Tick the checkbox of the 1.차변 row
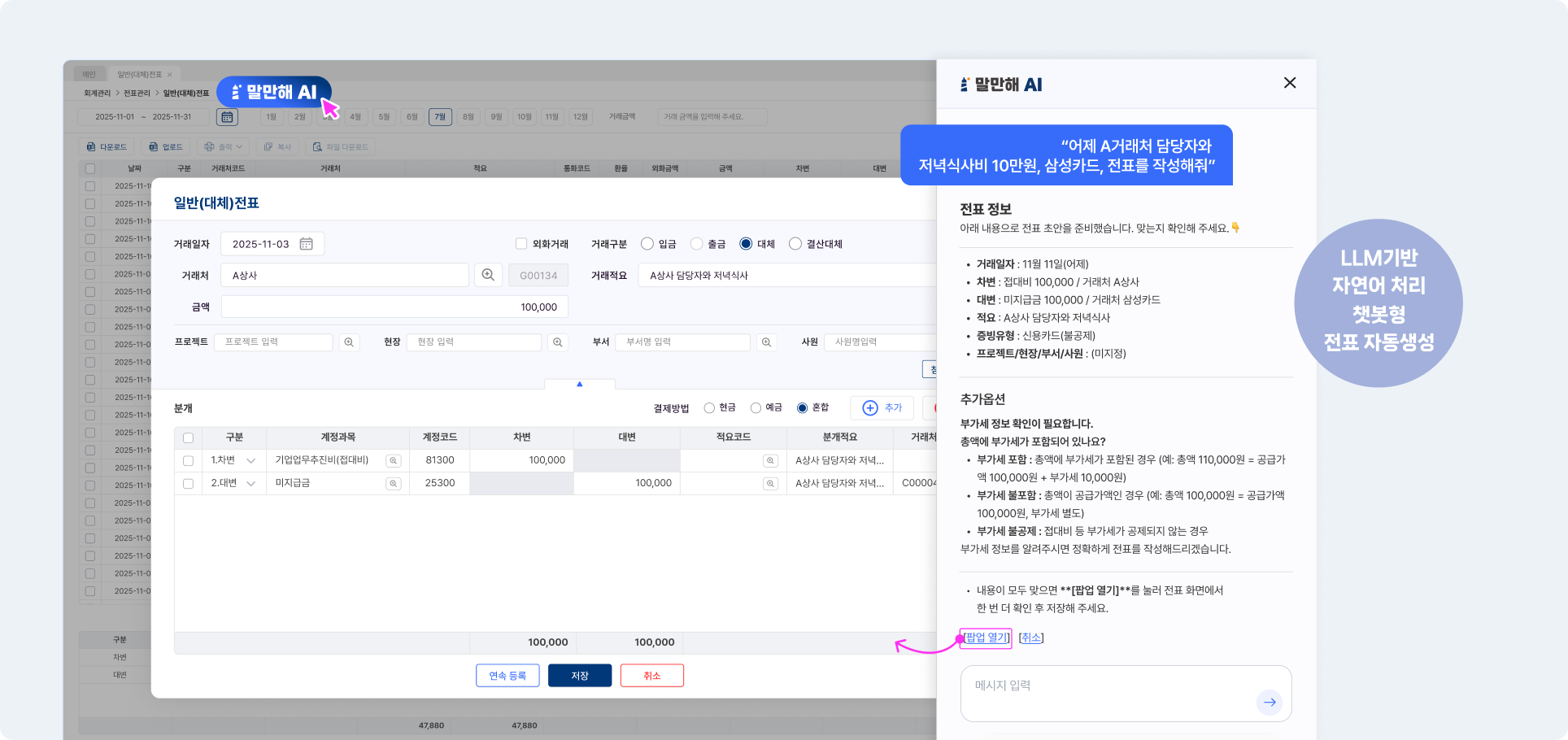Screen dimensions: 1568x740 click(x=189, y=461)
